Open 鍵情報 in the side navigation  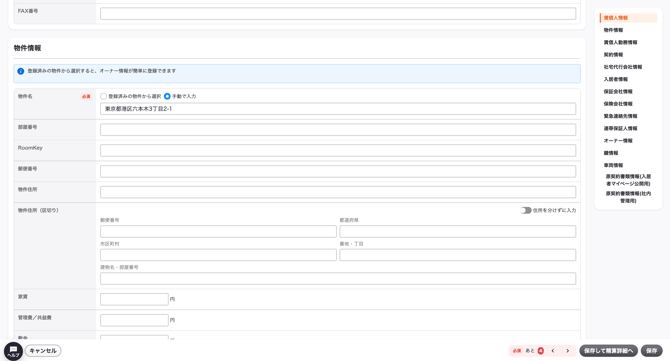[x=611, y=153]
